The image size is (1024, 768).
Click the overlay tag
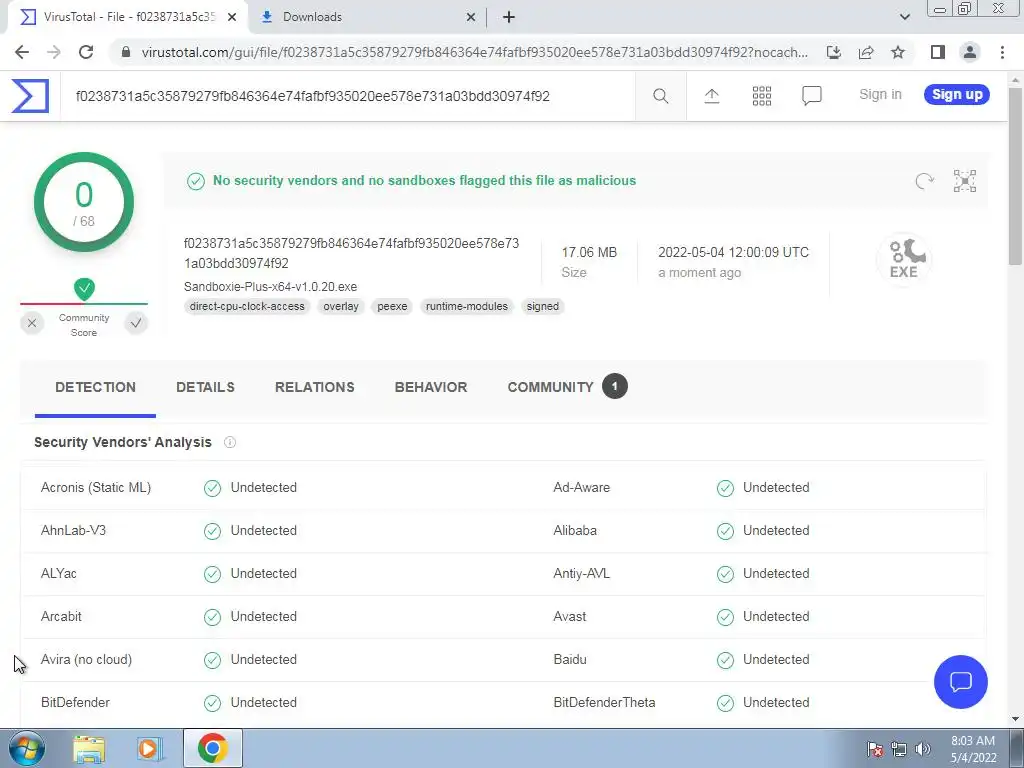tap(341, 306)
